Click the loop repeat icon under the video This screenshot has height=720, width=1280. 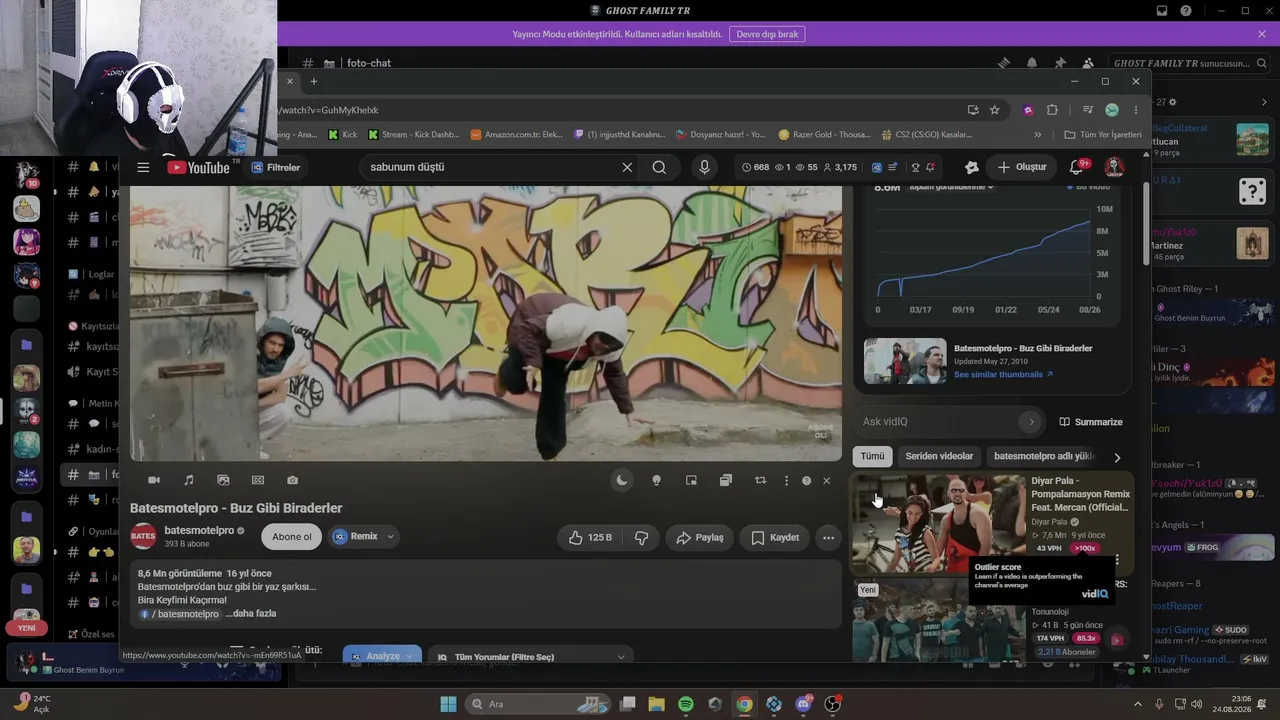pyautogui.click(x=760, y=480)
